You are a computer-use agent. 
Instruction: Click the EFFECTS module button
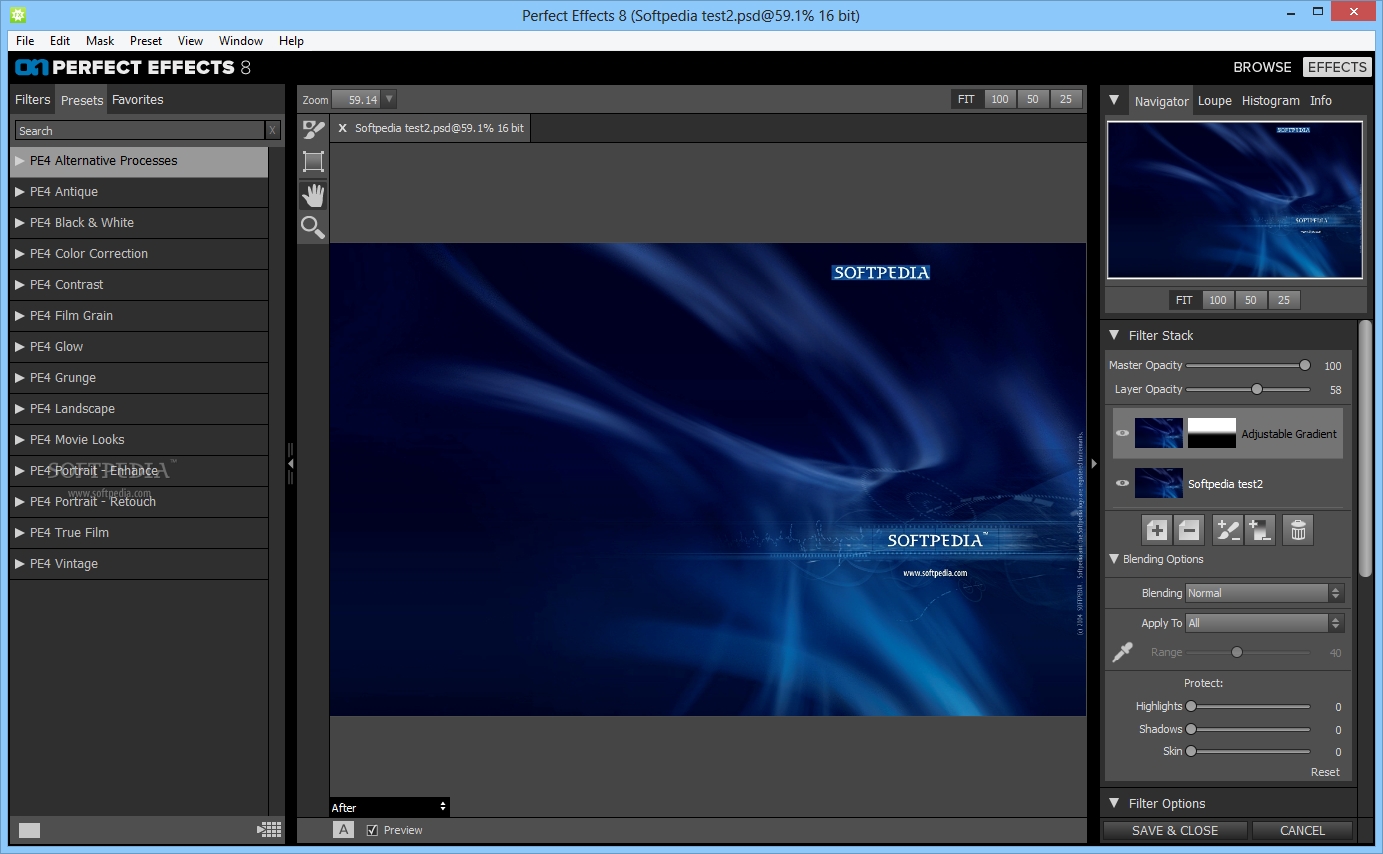(1337, 67)
